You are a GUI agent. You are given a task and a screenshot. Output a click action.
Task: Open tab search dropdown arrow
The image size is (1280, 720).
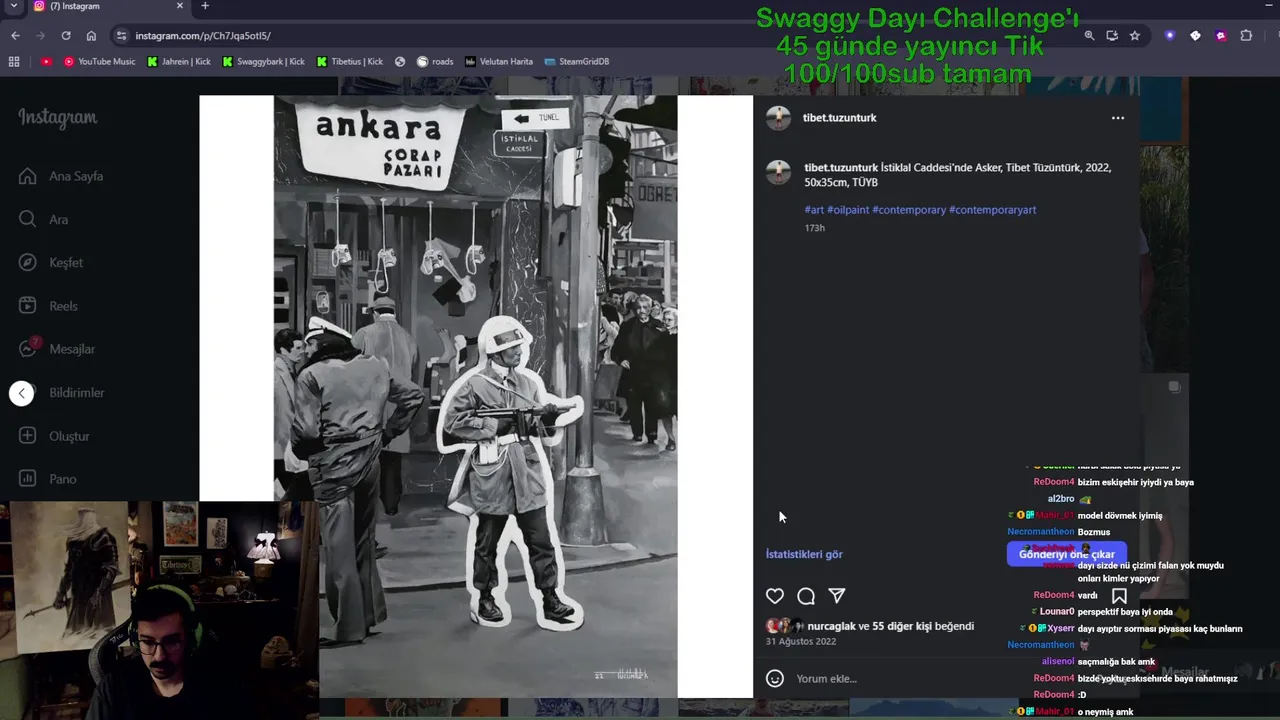(x=13, y=6)
